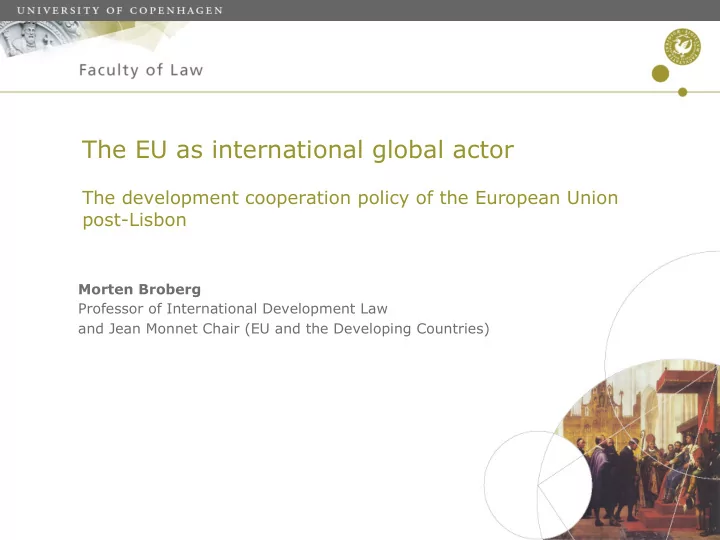Click the 'Jean Monnet Chair' line
Viewport: 720px width, 540px height.
click(x=284, y=329)
